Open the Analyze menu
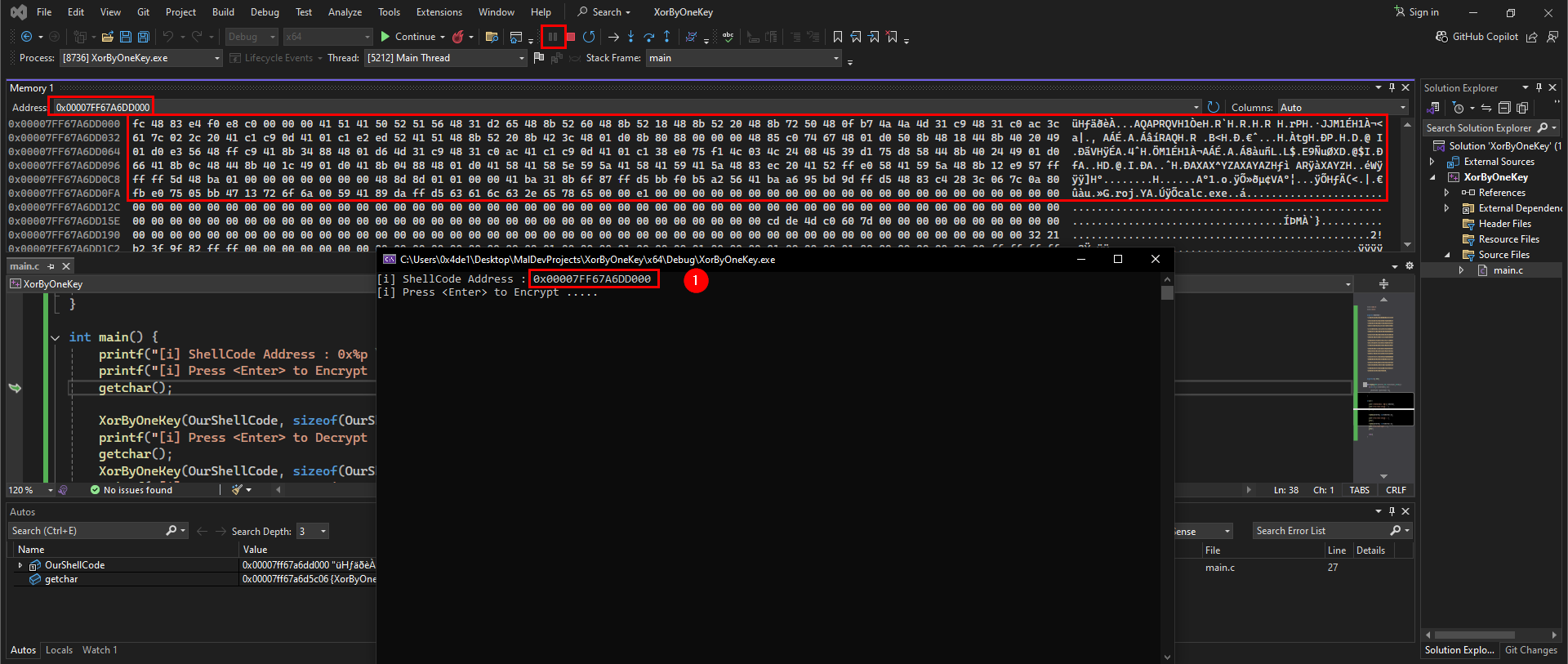 pos(345,12)
